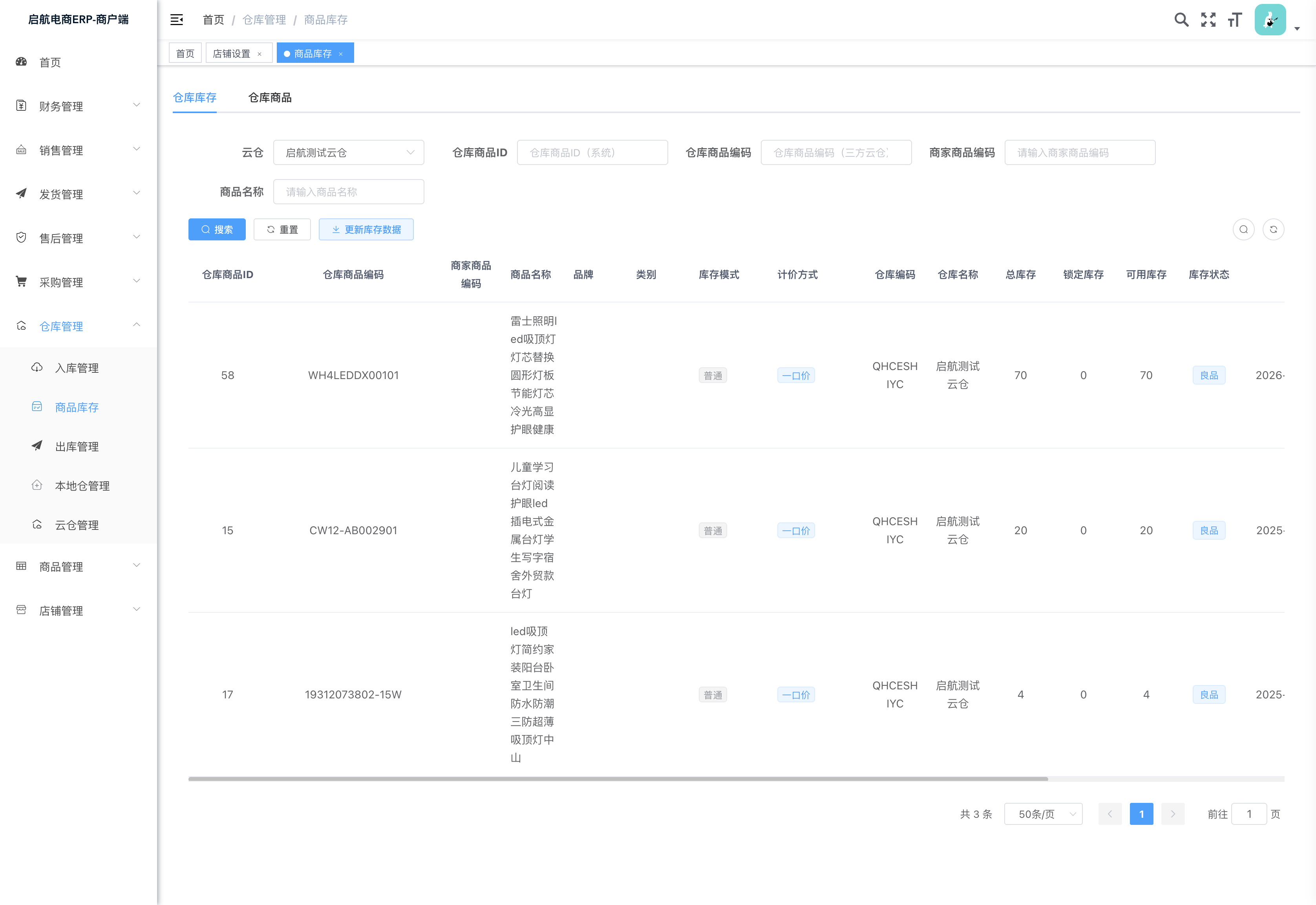Click the horizontal table scrollbar
This screenshot has width=1316, height=905.
[618, 779]
